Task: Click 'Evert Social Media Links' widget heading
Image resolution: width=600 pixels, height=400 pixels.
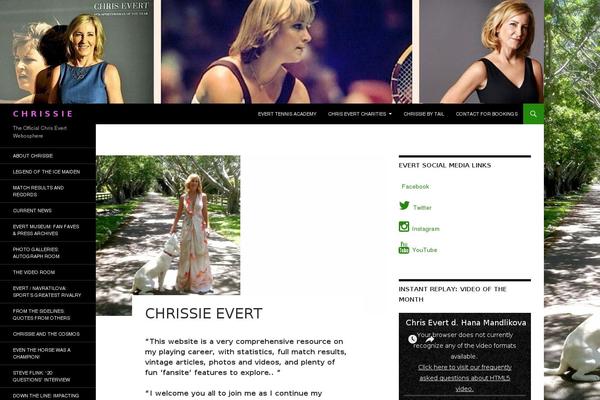Action: coord(445,165)
